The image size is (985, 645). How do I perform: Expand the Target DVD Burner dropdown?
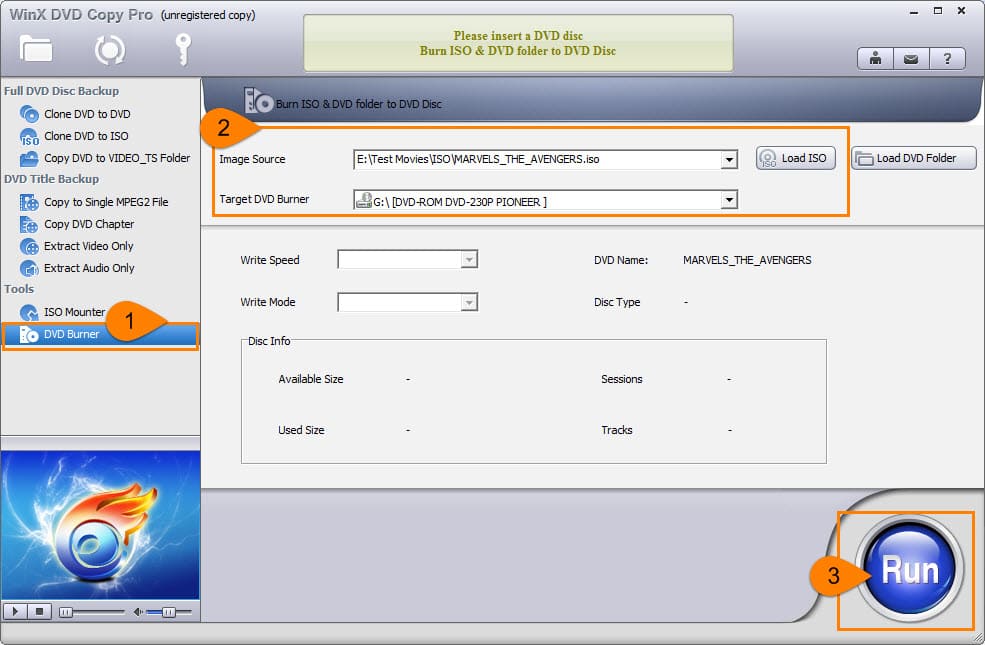(x=729, y=201)
